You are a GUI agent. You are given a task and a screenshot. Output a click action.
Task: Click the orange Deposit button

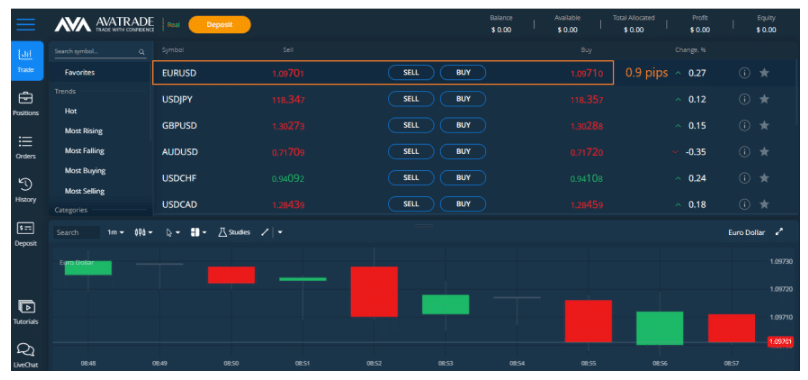coord(220,24)
